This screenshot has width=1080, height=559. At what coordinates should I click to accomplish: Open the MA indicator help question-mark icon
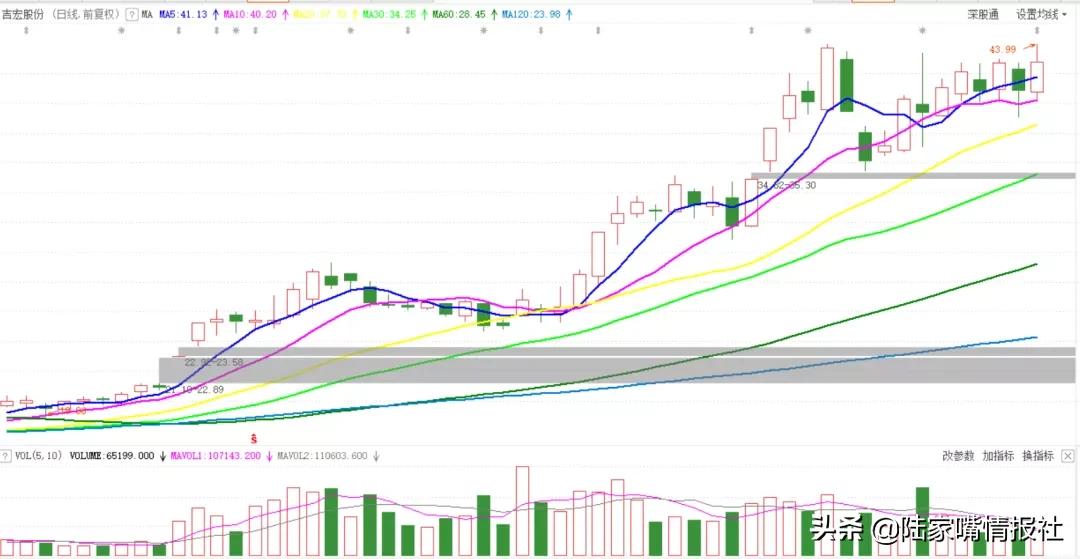click(132, 14)
